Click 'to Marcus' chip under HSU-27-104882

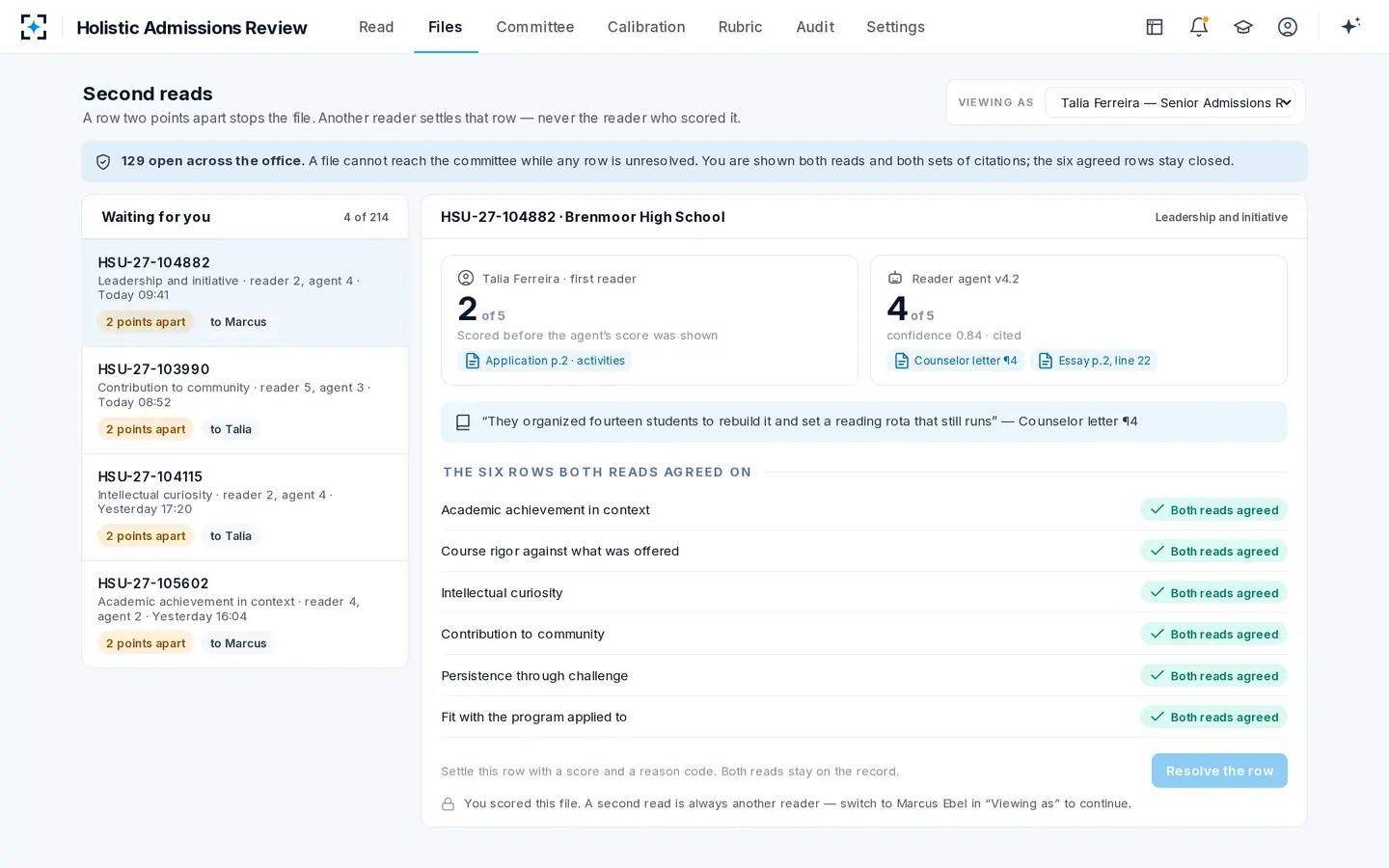[238, 322]
